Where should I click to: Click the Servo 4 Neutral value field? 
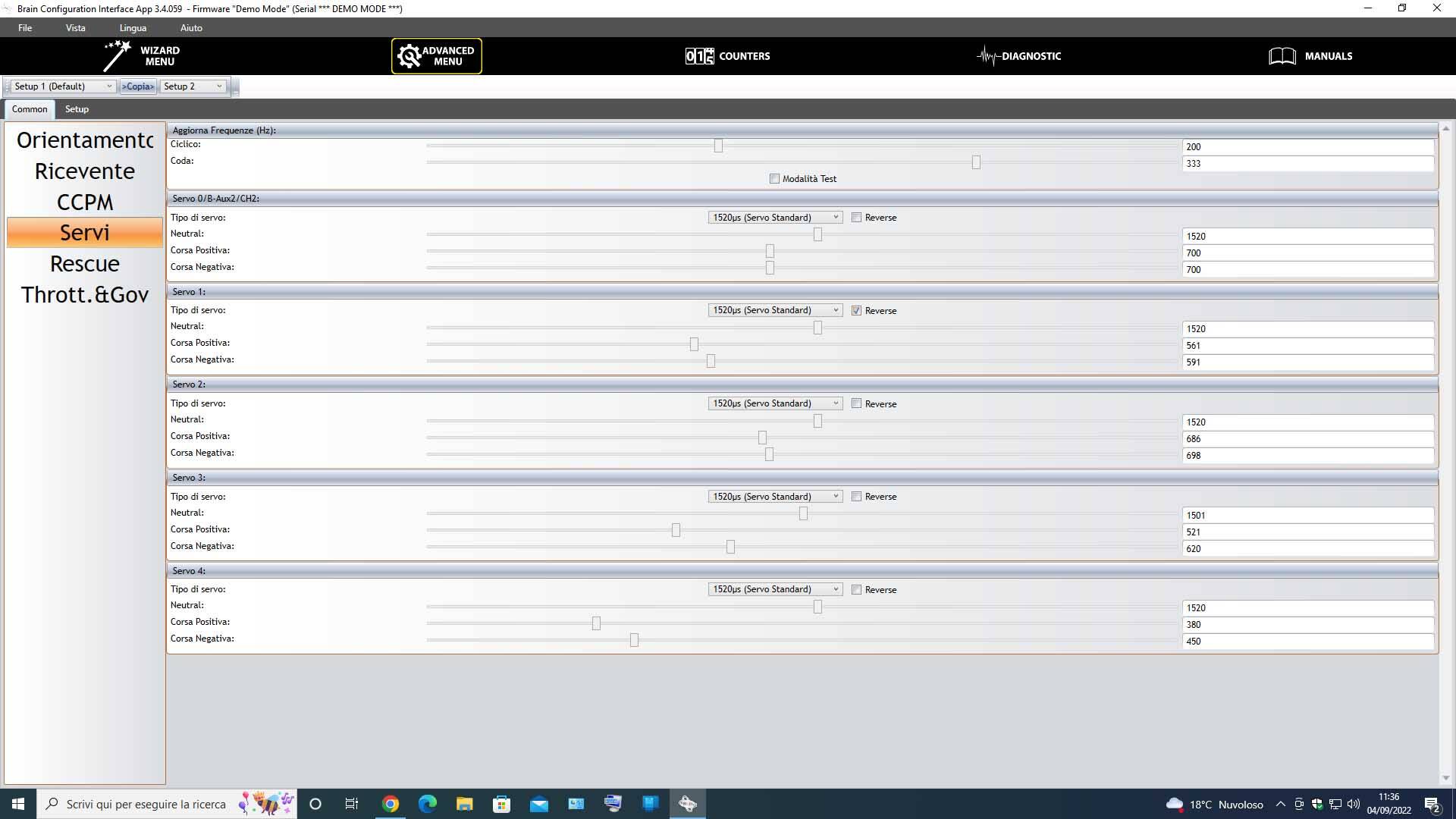pos(1307,608)
